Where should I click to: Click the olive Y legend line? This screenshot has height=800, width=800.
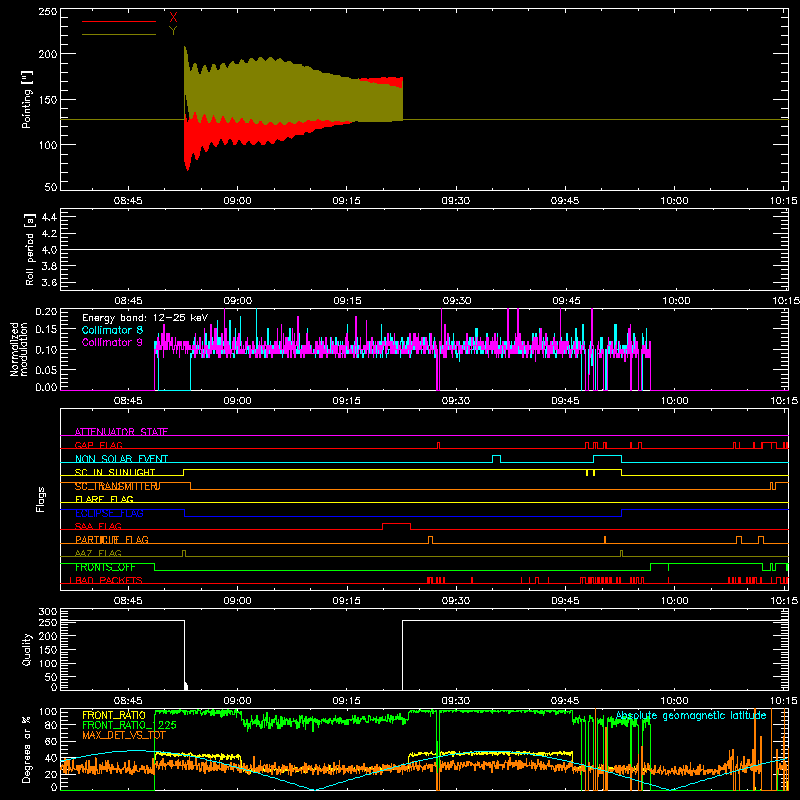(x=119, y=34)
